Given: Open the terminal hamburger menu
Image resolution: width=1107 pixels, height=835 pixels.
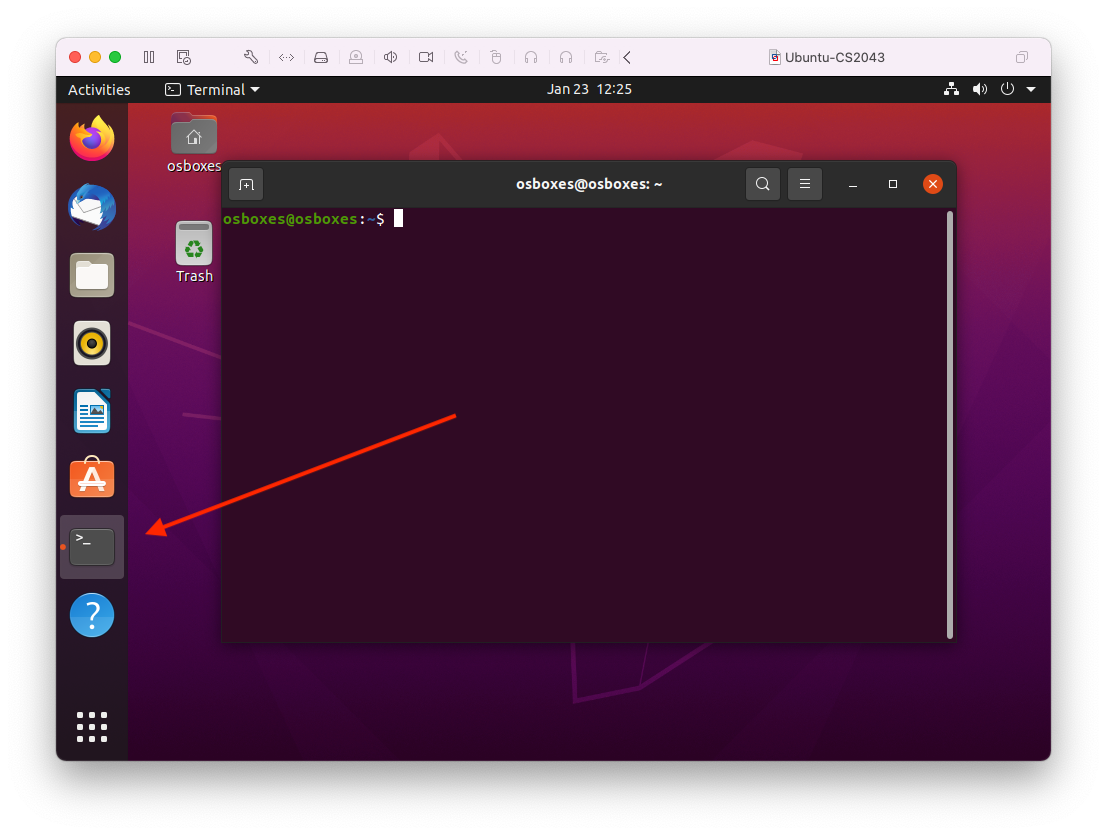Looking at the screenshot, I should 804,184.
